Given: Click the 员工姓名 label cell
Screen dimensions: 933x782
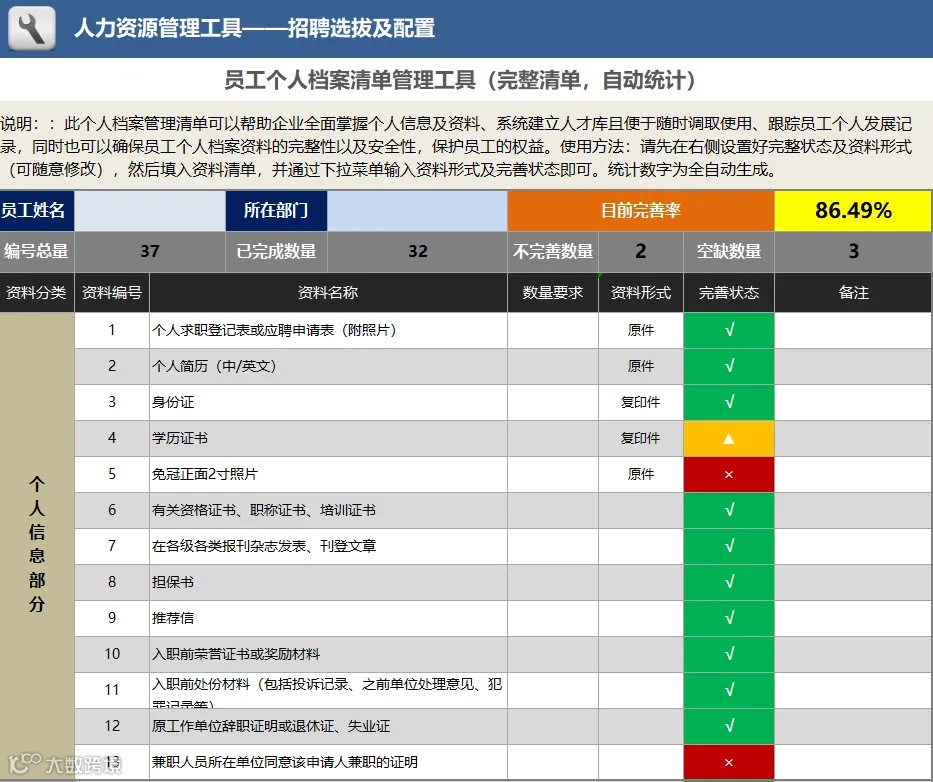Looking at the screenshot, I should (37, 211).
